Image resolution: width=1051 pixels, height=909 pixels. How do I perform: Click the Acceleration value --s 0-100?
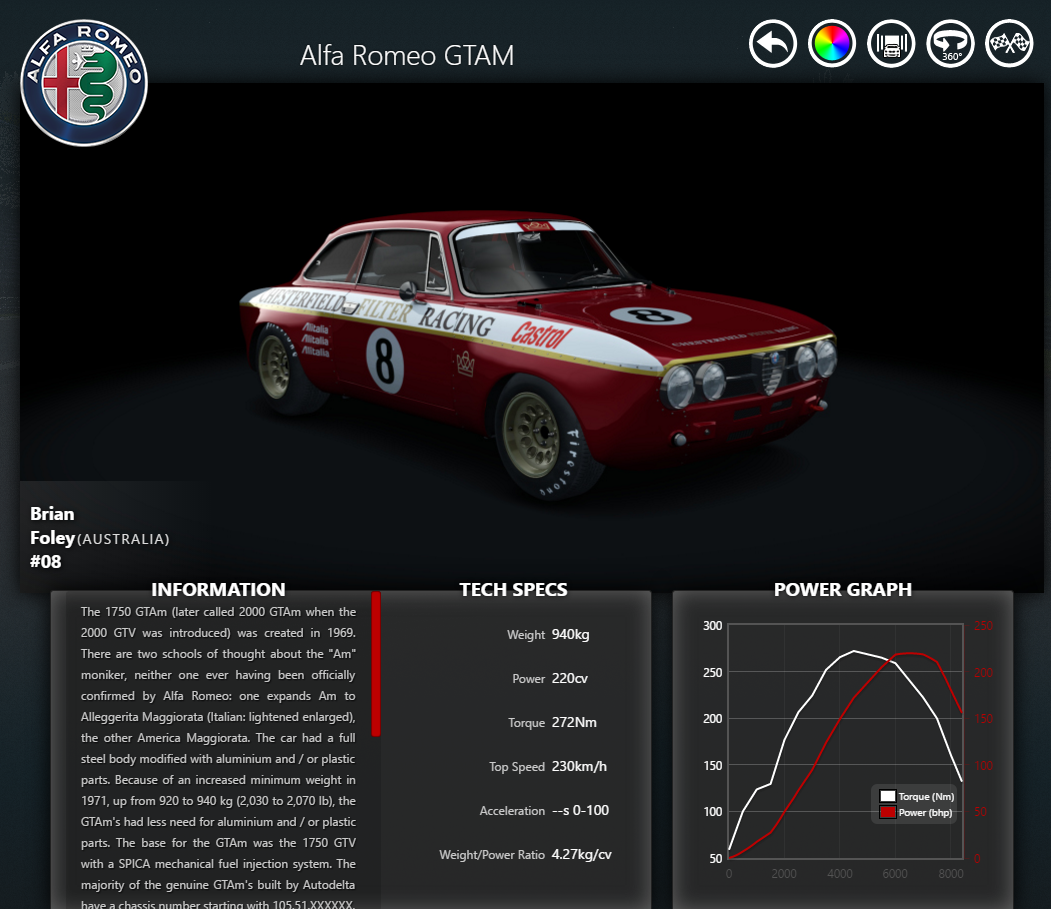tap(580, 810)
